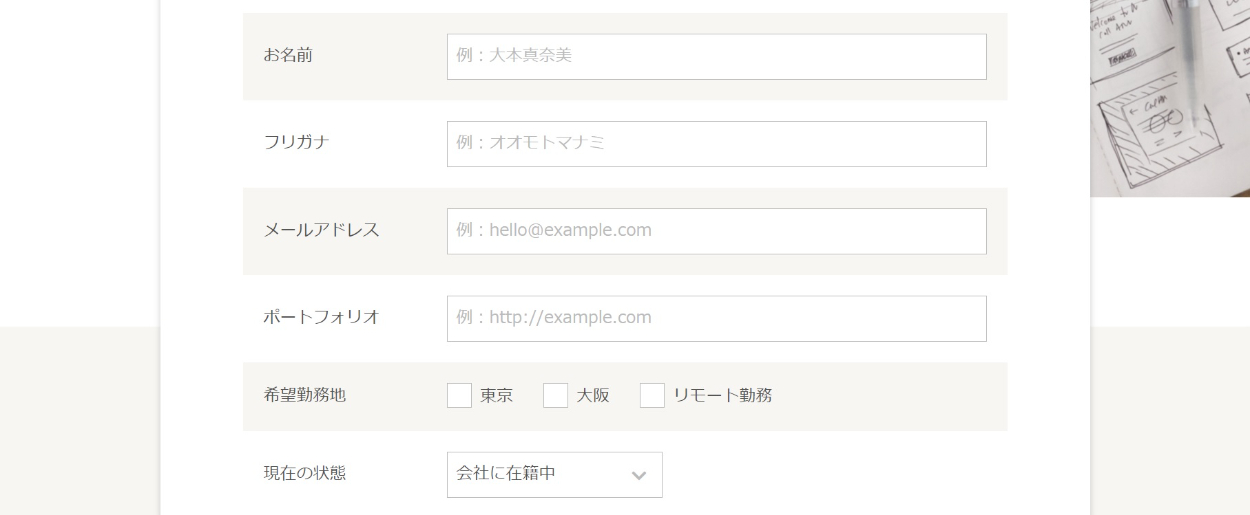Enable the リモート勤務 checkbox

[x=652, y=396]
